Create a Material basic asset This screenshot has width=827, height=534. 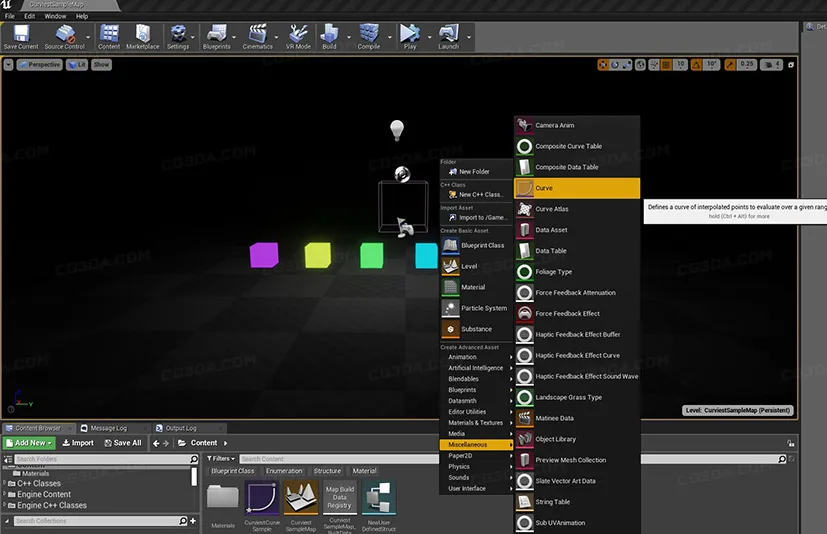tap(476, 287)
